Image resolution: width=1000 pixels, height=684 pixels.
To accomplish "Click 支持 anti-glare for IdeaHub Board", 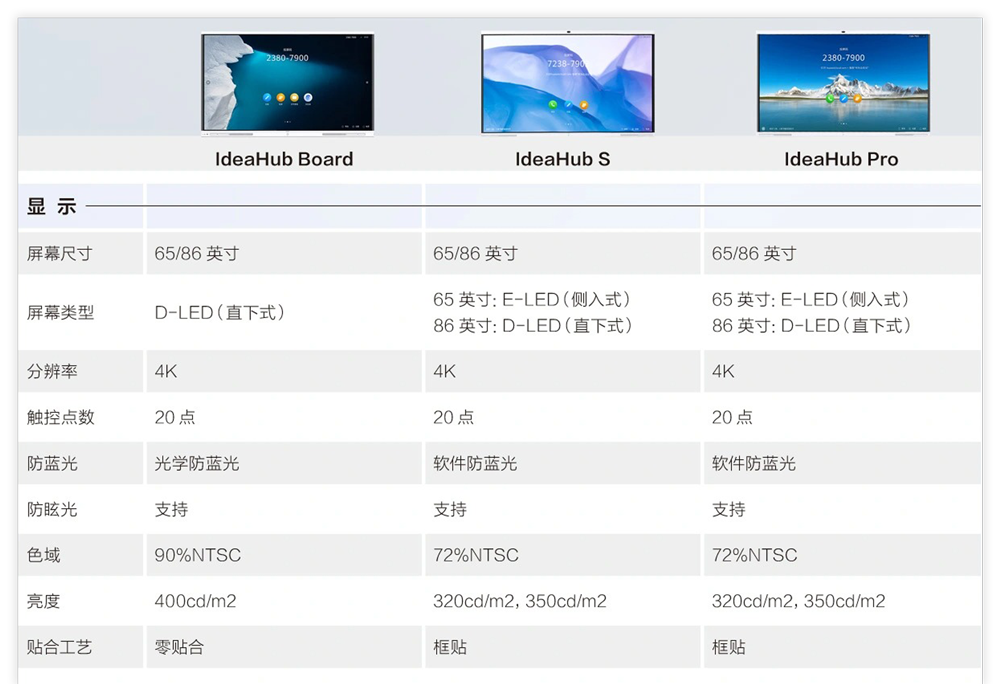I will 171,509.
